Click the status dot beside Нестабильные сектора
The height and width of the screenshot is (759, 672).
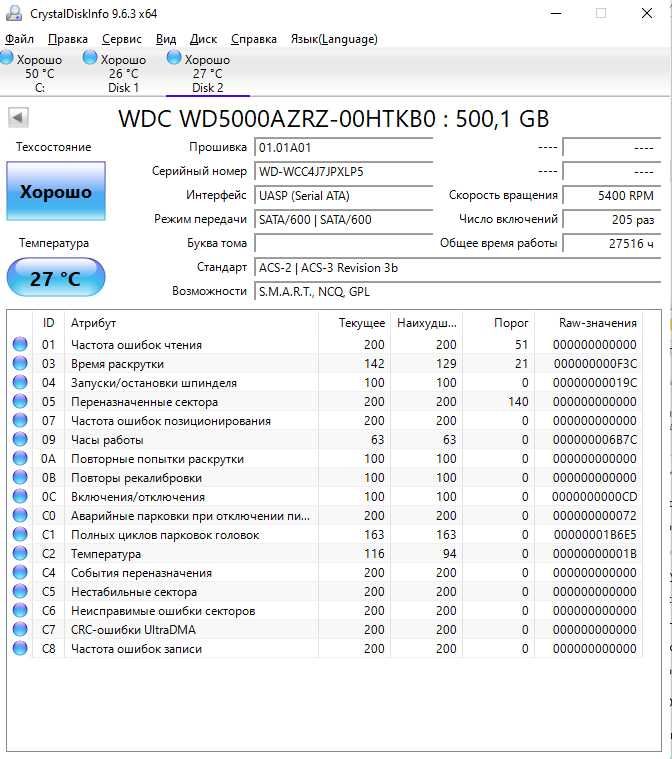click(x=20, y=591)
